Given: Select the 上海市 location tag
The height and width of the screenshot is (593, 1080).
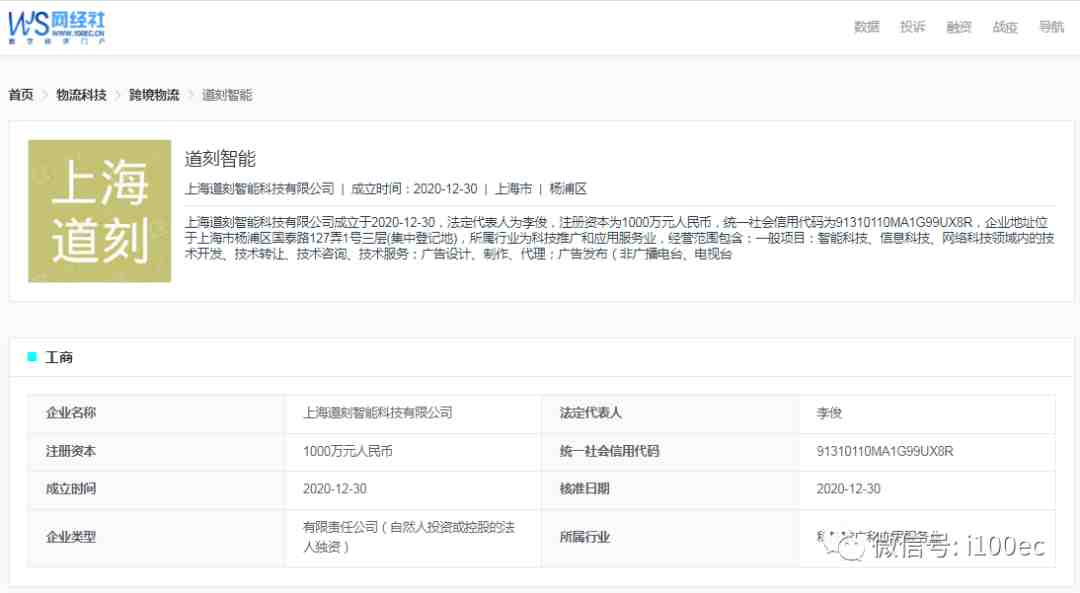Looking at the screenshot, I should (x=513, y=189).
